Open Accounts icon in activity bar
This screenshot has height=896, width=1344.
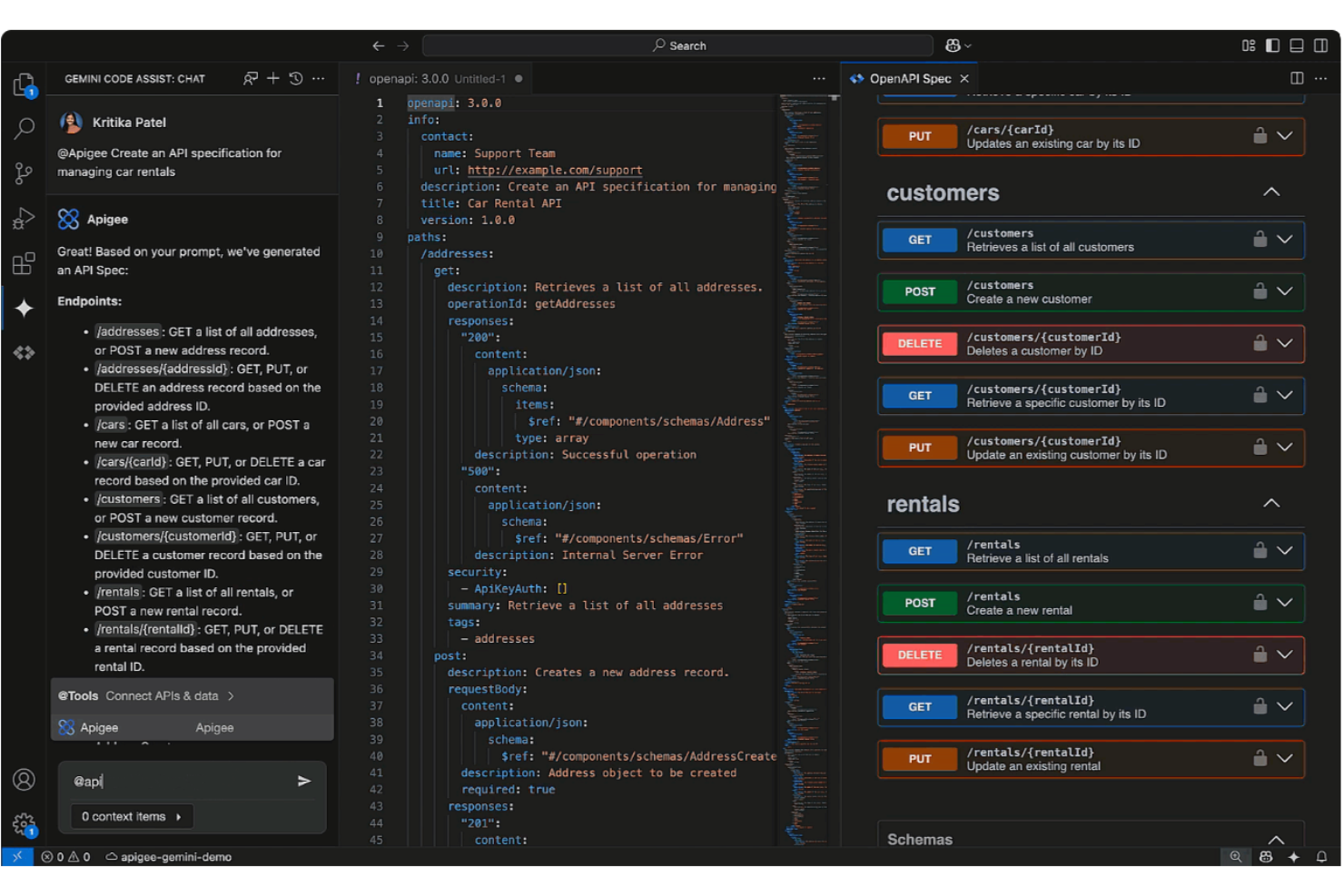pyautogui.click(x=24, y=780)
